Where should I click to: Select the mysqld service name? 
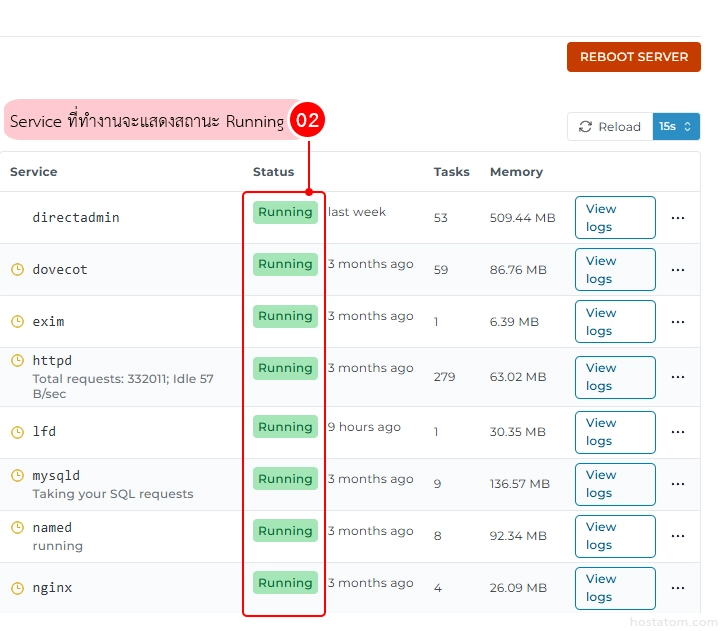tap(56, 475)
